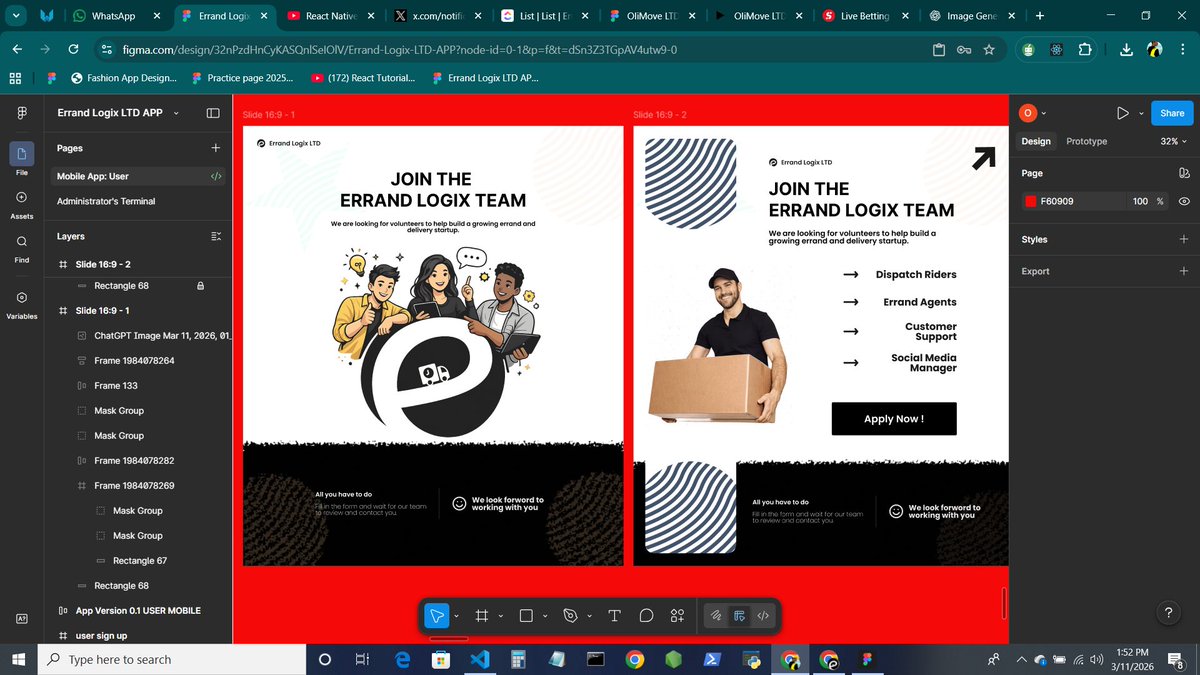Toggle the left sidebar panel
Viewport: 1200px width, 675px height.
point(213,113)
